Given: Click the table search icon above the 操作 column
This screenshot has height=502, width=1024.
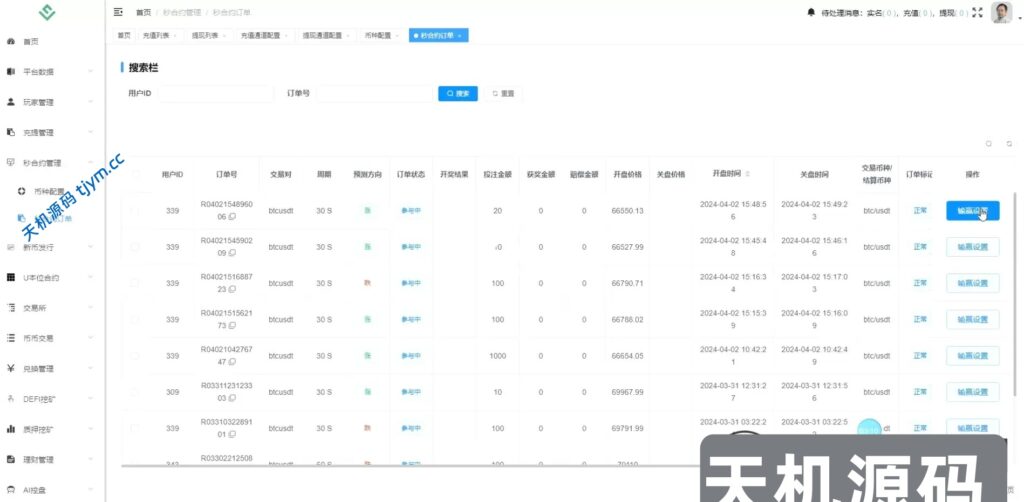Looking at the screenshot, I should point(989,143).
